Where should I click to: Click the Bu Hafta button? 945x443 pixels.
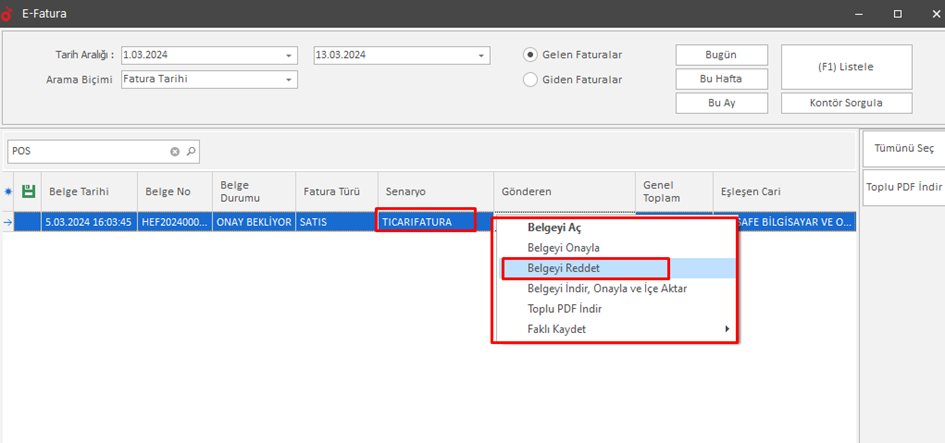point(721,79)
